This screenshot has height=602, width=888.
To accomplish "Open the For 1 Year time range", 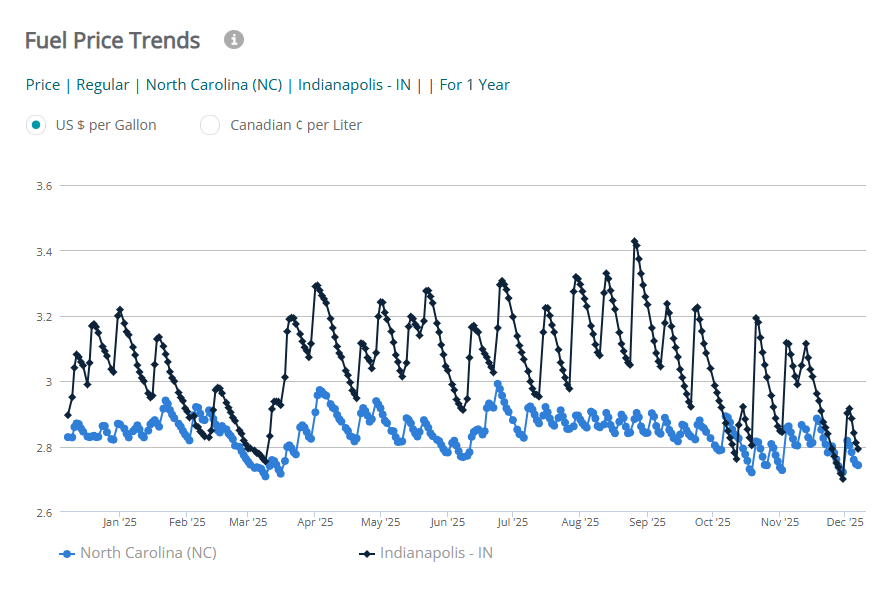I will pyautogui.click(x=475, y=85).
